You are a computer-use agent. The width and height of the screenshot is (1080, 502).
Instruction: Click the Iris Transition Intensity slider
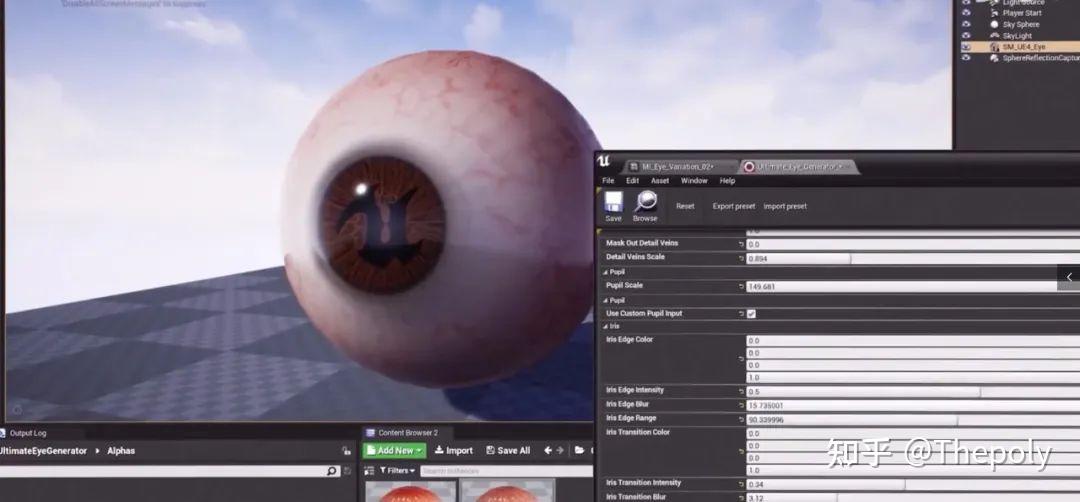click(x=913, y=484)
